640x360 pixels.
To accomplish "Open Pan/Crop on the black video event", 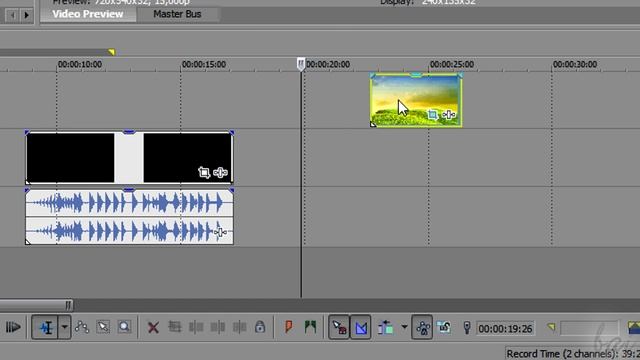I will pos(204,173).
